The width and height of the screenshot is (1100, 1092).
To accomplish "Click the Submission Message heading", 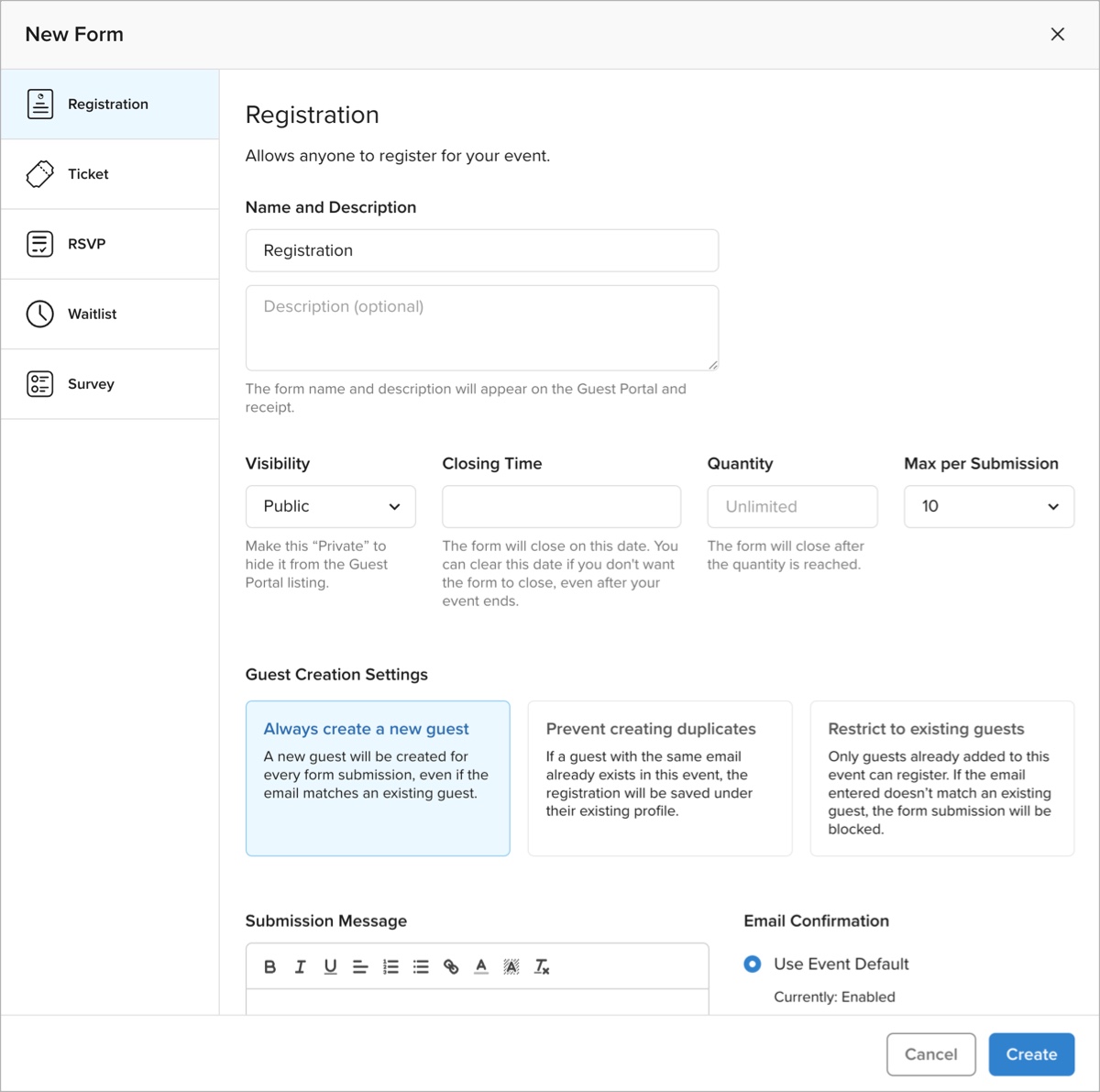I will click(x=326, y=921).
